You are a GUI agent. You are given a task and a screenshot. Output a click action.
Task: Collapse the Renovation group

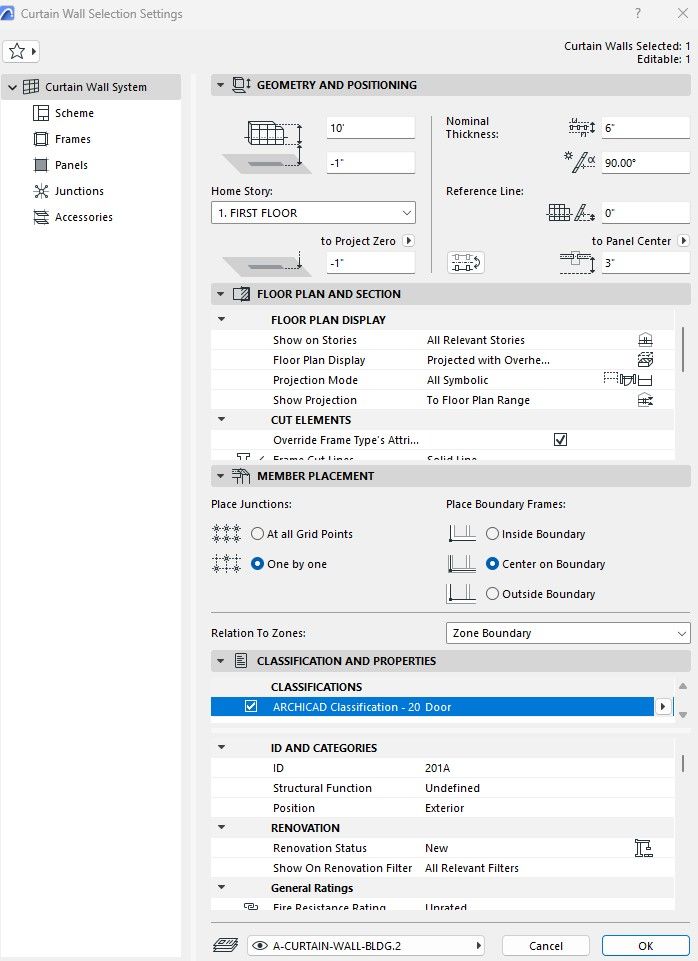[x=222, y=827]
